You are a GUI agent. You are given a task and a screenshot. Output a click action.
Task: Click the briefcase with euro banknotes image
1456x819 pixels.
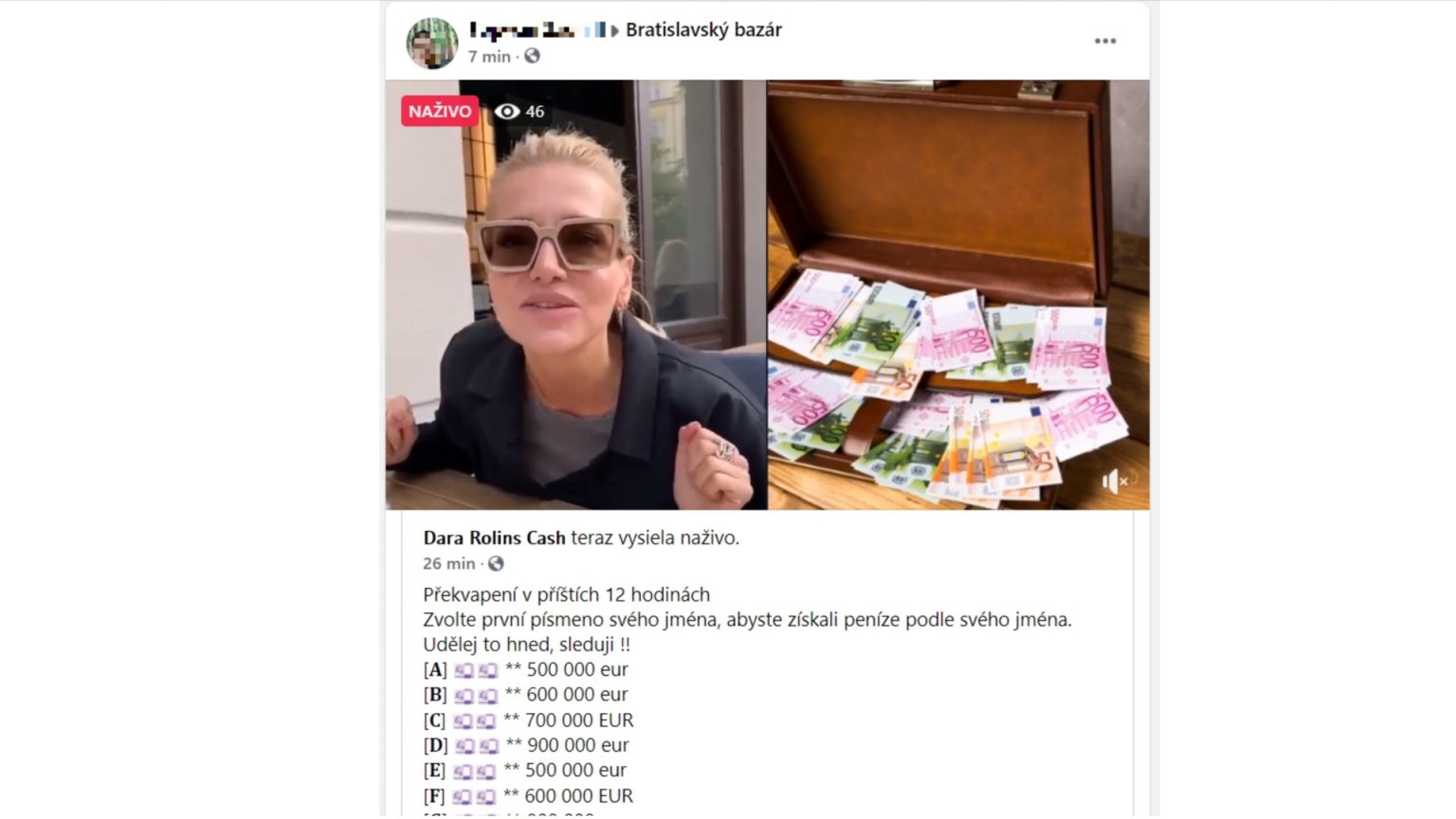coord(958,295)
